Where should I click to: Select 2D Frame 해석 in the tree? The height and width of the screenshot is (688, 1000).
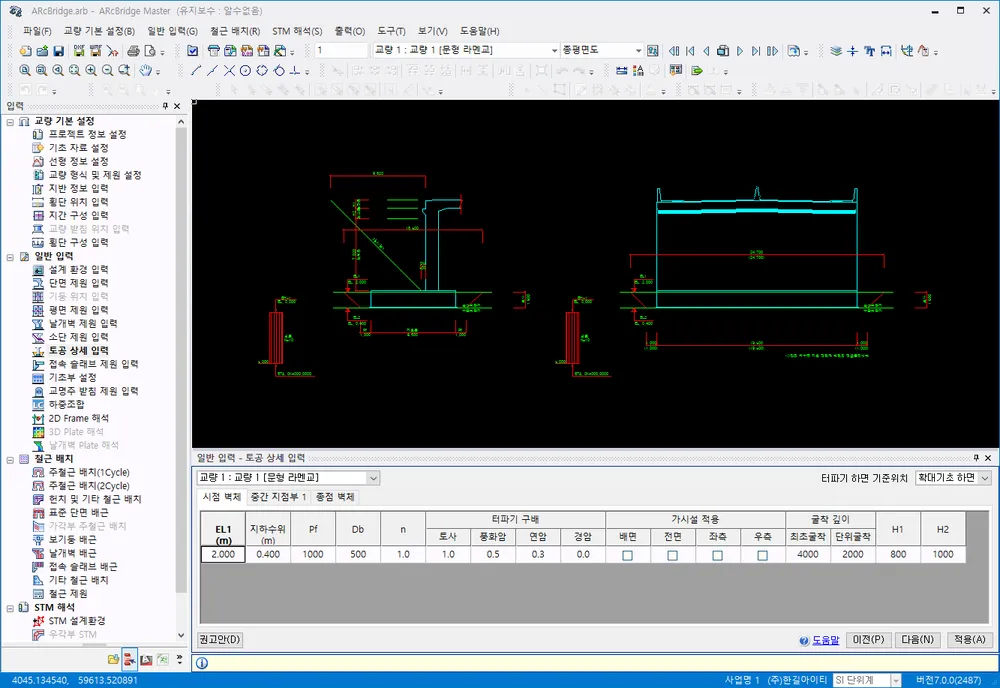click(78, 418)
